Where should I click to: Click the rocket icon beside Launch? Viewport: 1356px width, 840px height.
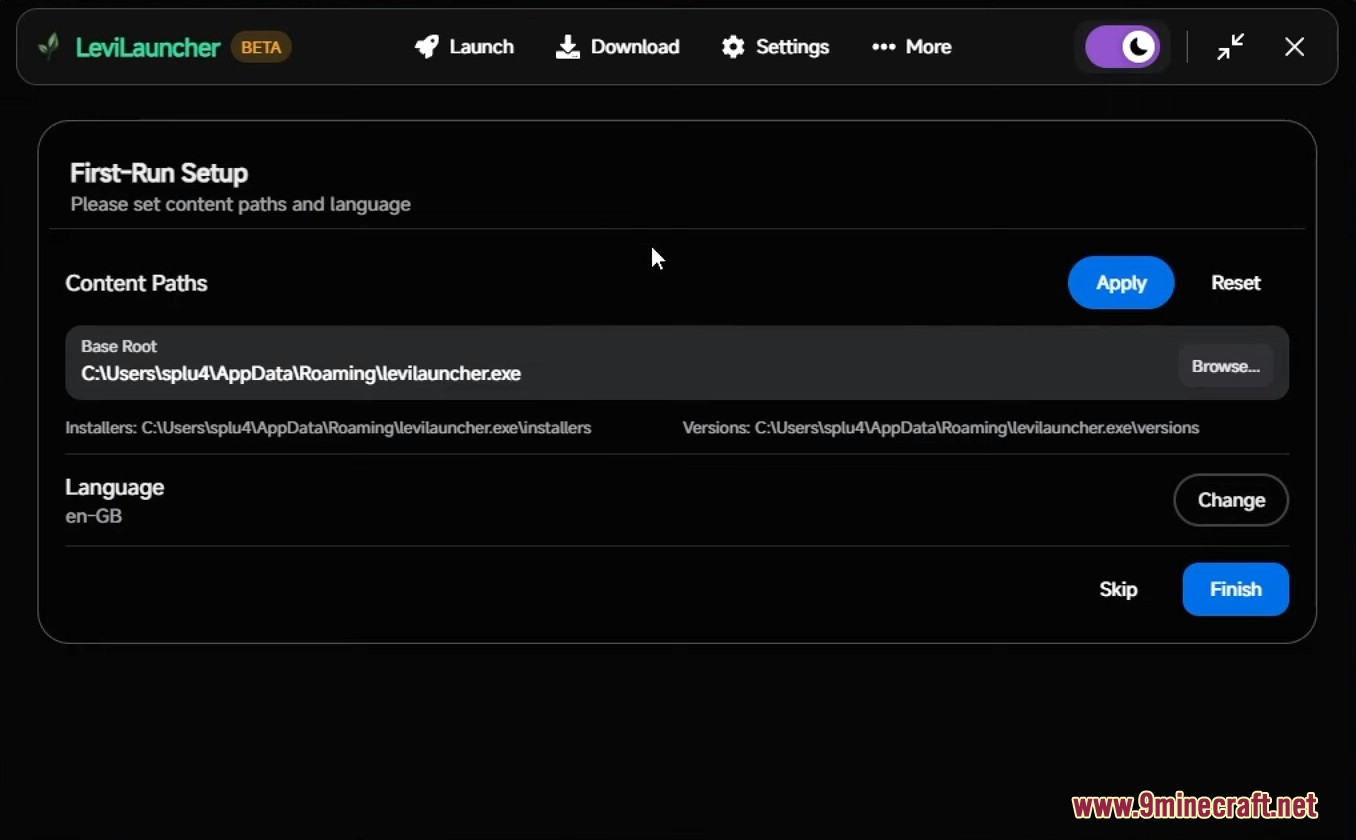click(427, 47)
